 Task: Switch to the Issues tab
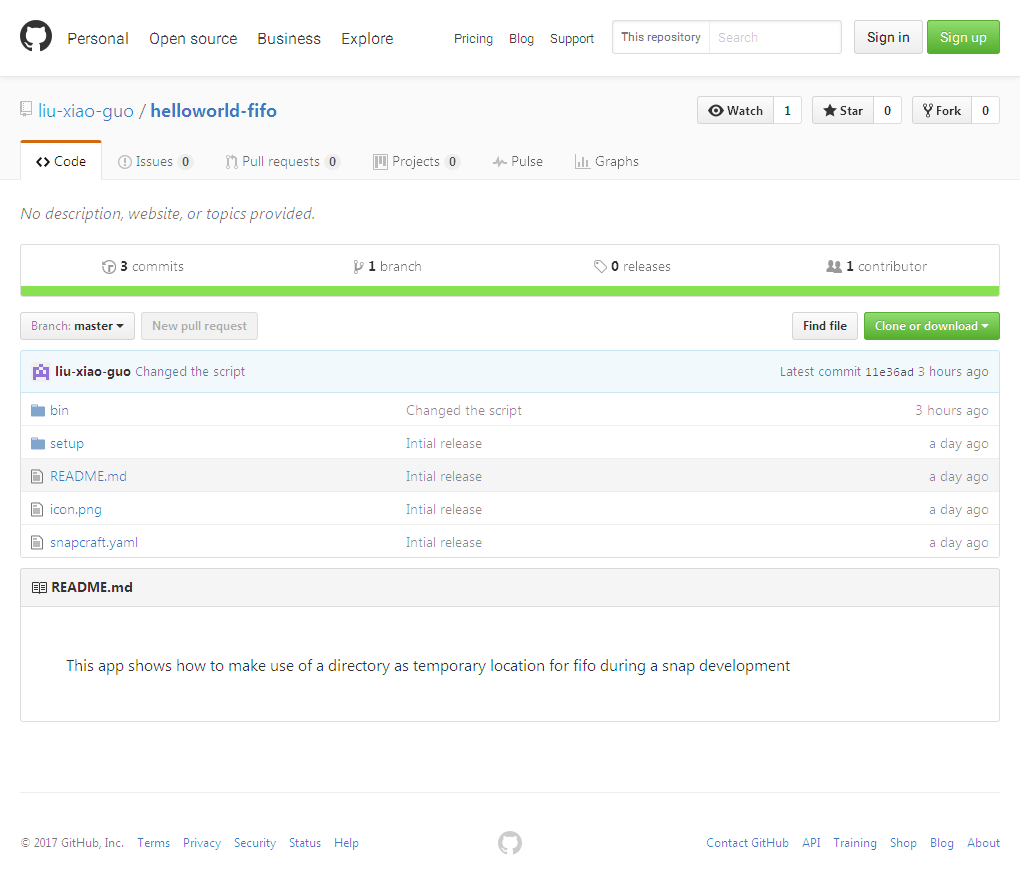[x=155, y=161]
